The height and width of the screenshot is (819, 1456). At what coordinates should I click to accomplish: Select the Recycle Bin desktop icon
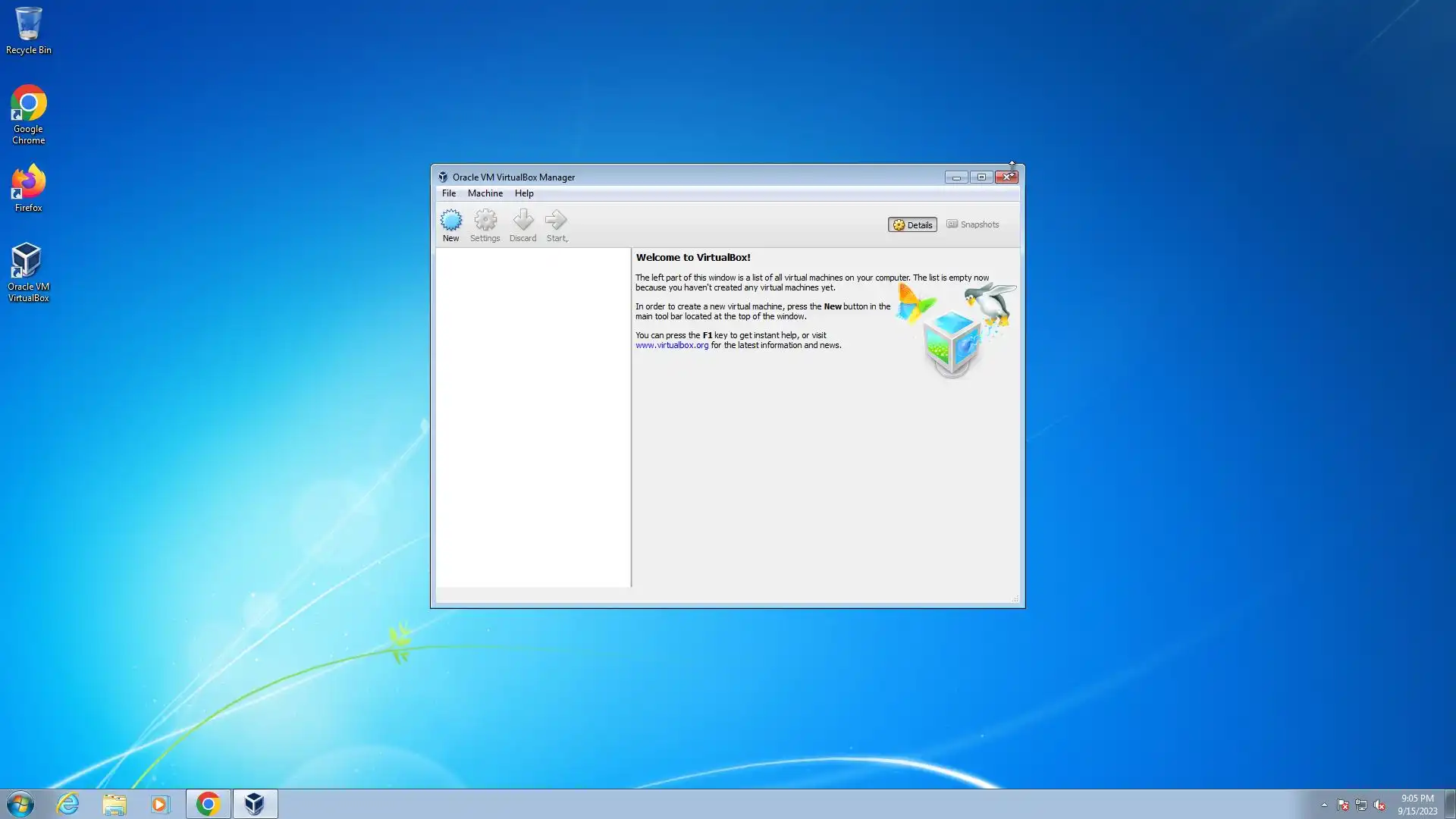28,30
